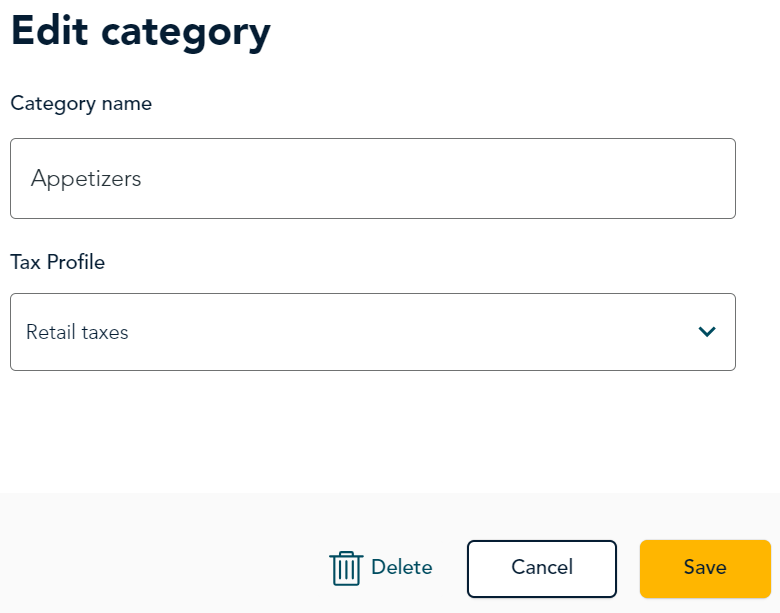The width and height of the screenshot is (780, 613).
Task: Click the Tax Profile label
Action: pos(58,262)
